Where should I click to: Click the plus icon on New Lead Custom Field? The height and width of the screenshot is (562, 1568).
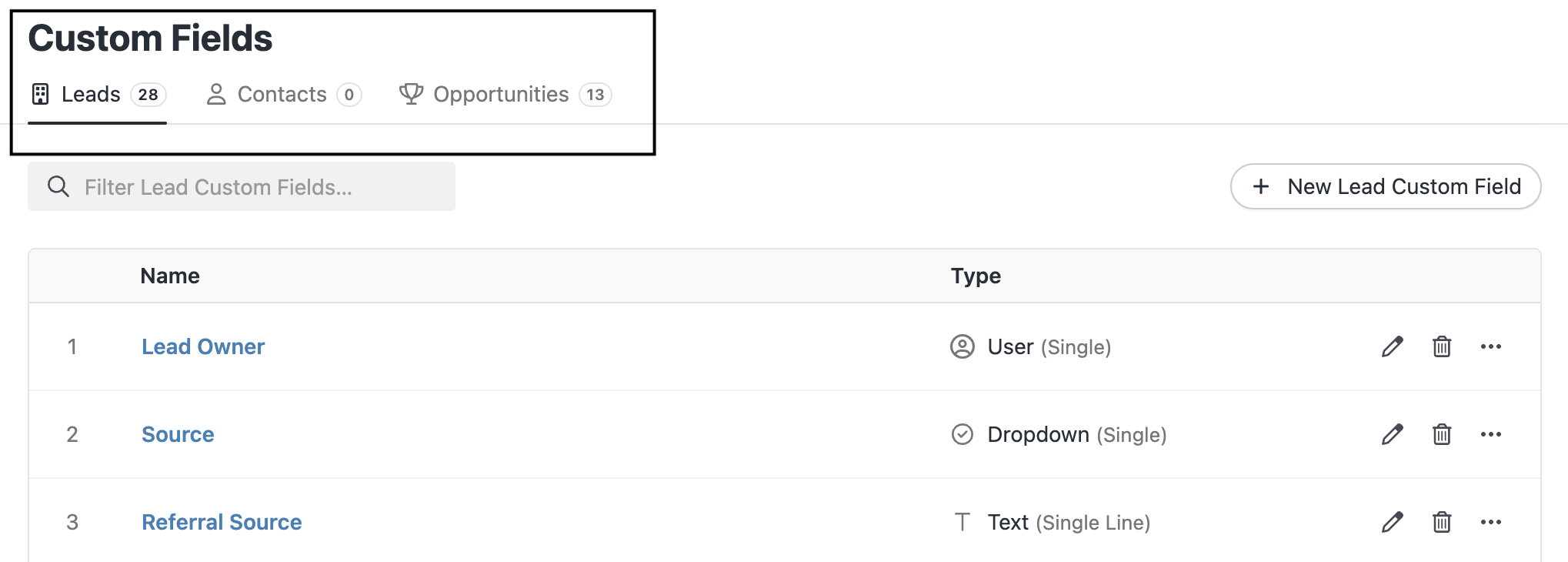pos(1261,186)
